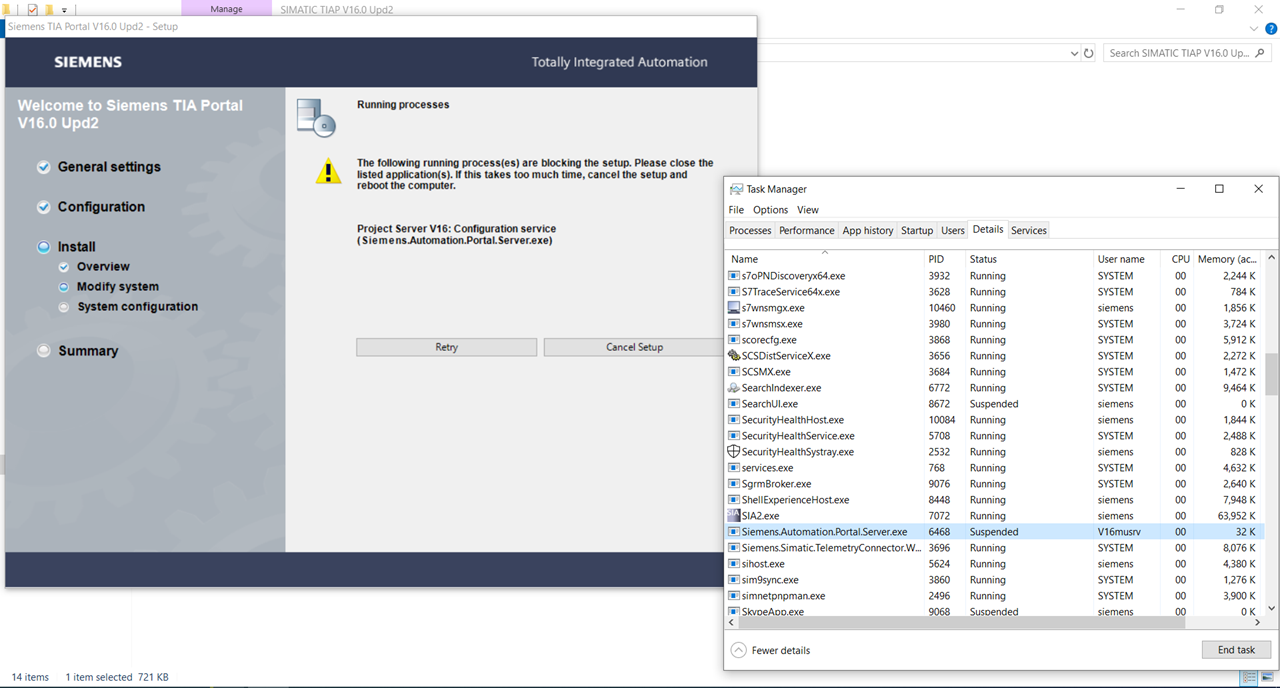Switch to the Processes tab
The image size is (1280, 688).
click(x=750, y=230)
